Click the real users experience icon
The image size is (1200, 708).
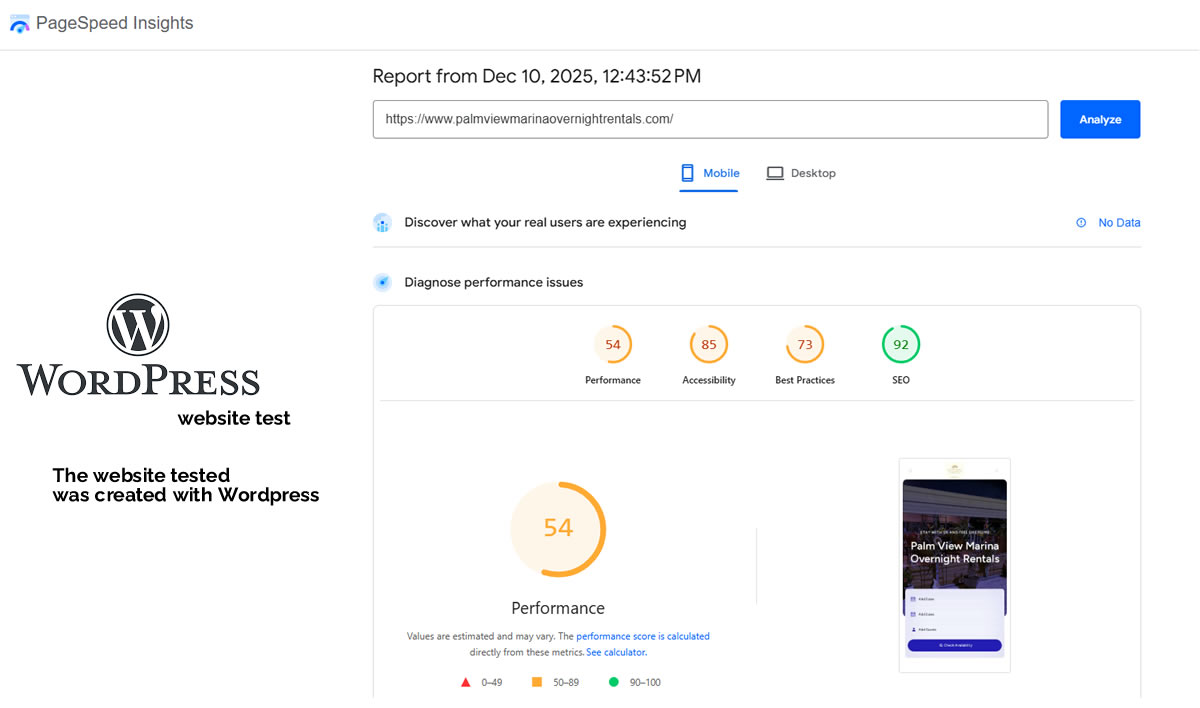[x=382, y=223]
